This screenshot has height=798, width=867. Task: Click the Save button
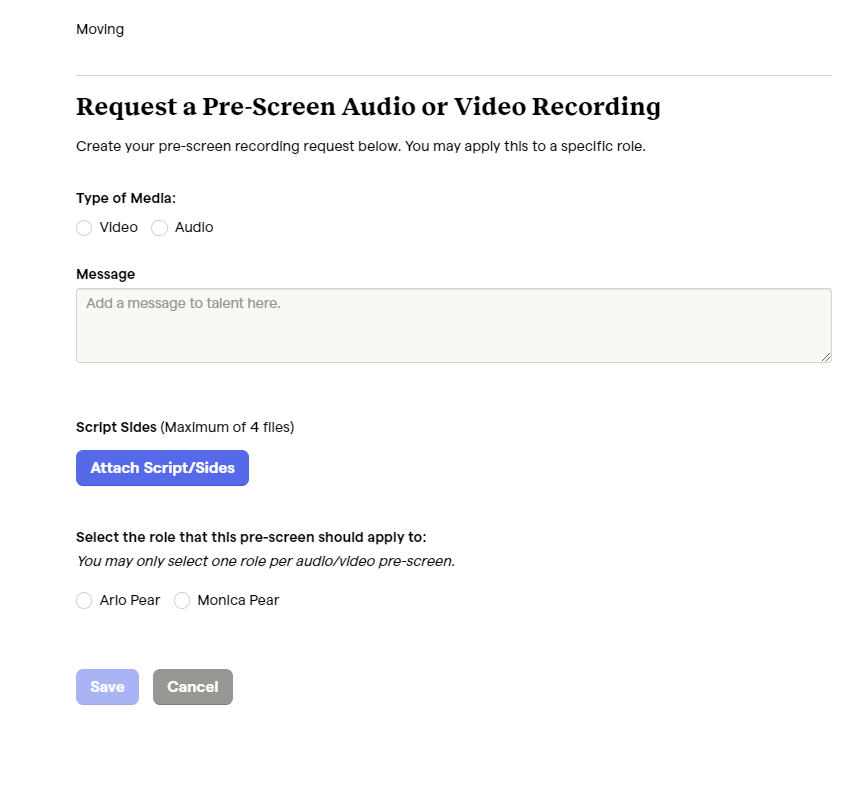pos(107,686)
